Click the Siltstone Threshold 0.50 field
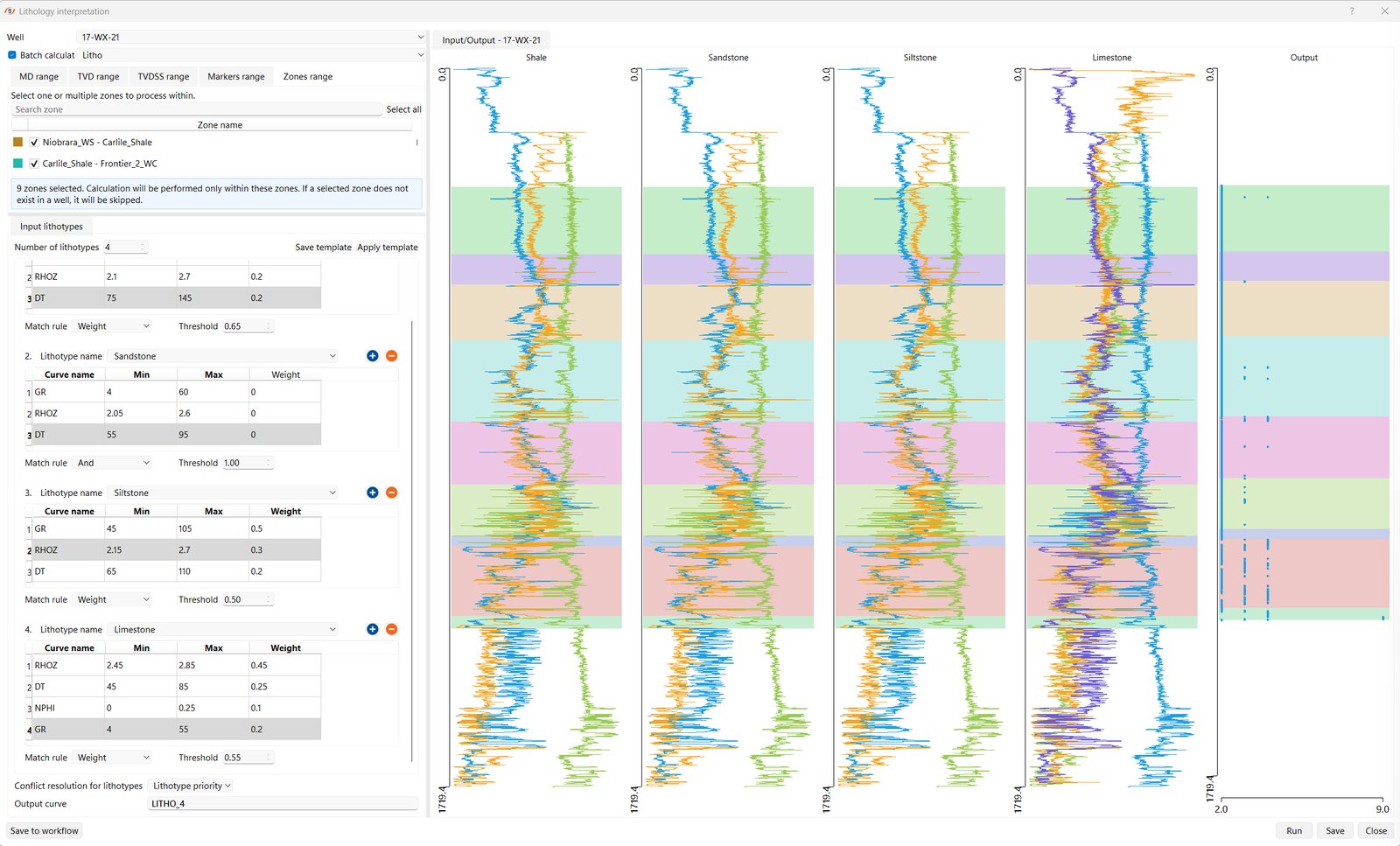Image resolution: width=1400 pixels, height=846 pixels. (248, 599)
